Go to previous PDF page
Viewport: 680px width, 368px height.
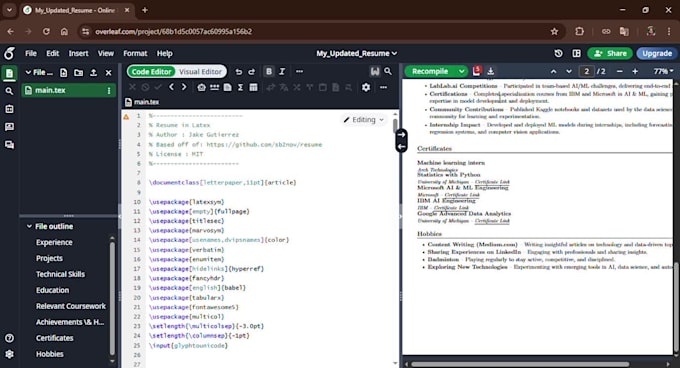pyautogui.click(x=553, y=71)
